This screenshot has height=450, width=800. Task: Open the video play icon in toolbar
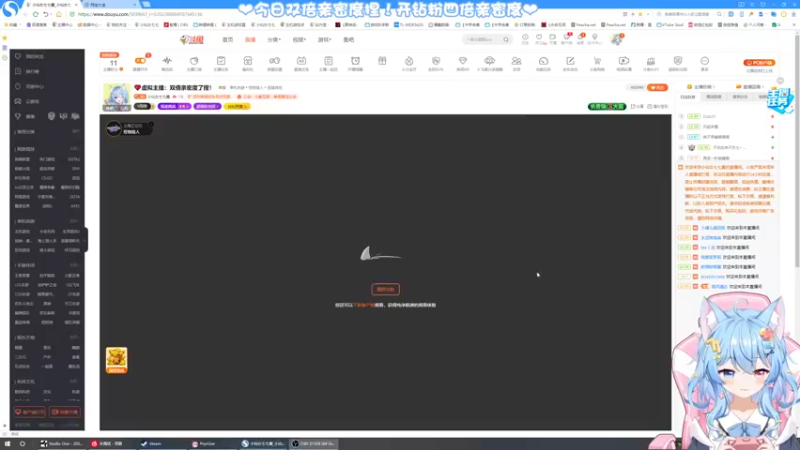click(x=624, y=62)
